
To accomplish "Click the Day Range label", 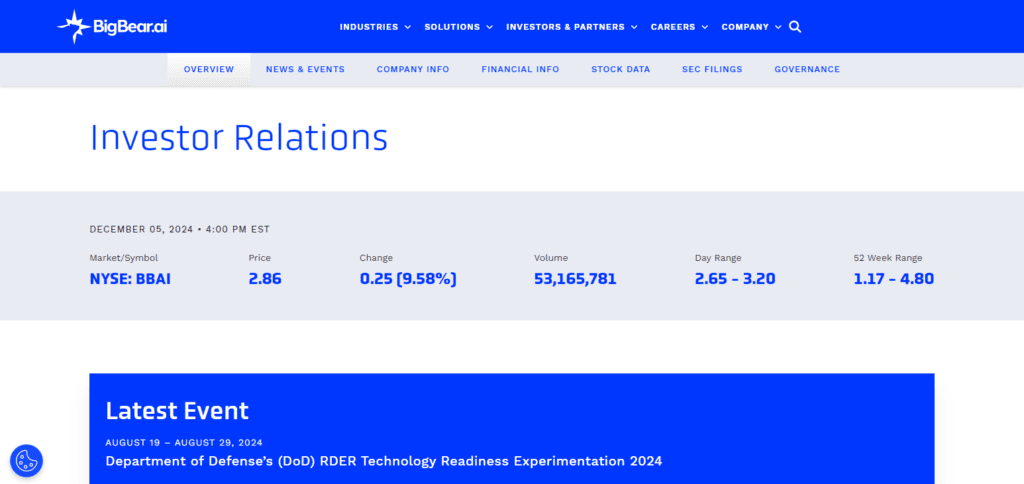I will tap(718, 258).
